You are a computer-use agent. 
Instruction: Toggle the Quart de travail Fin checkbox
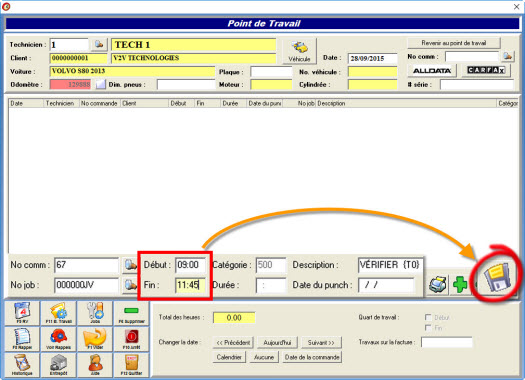pyautogui.click(x=428, y=328)
